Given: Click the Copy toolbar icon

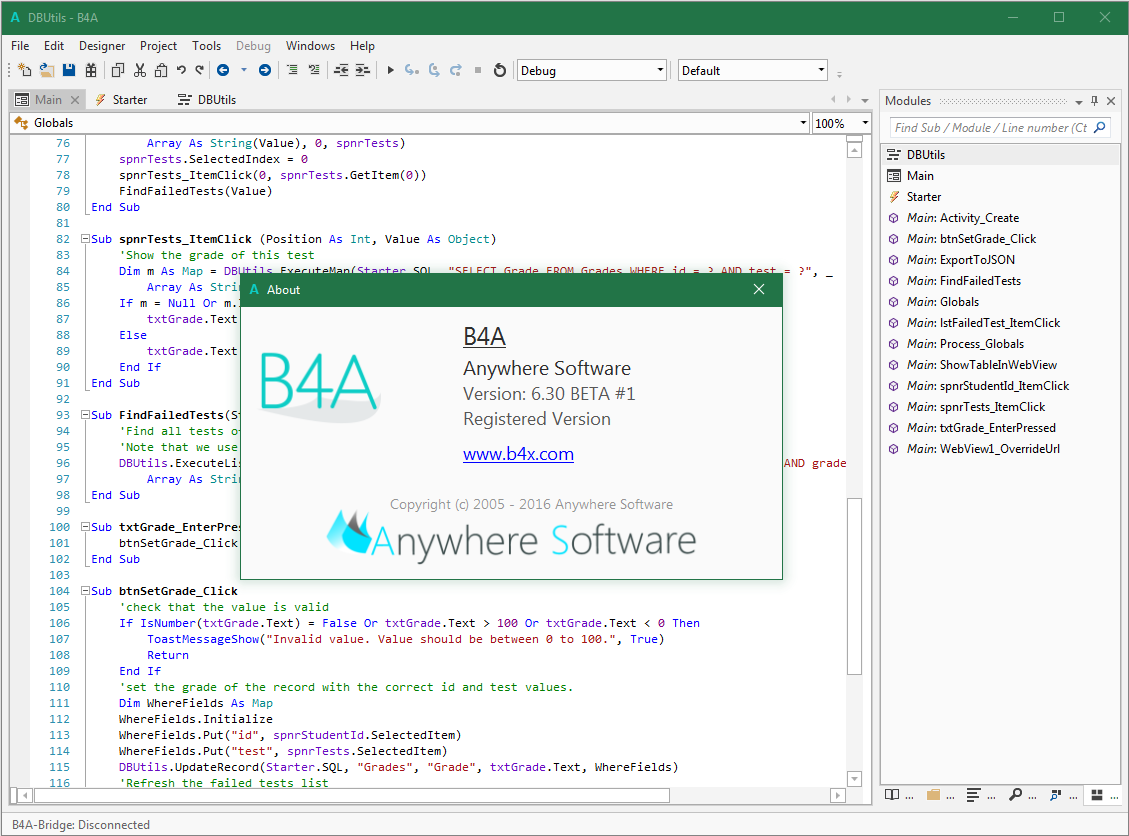Looking at the screenshot, I should (x=118, y=70).
